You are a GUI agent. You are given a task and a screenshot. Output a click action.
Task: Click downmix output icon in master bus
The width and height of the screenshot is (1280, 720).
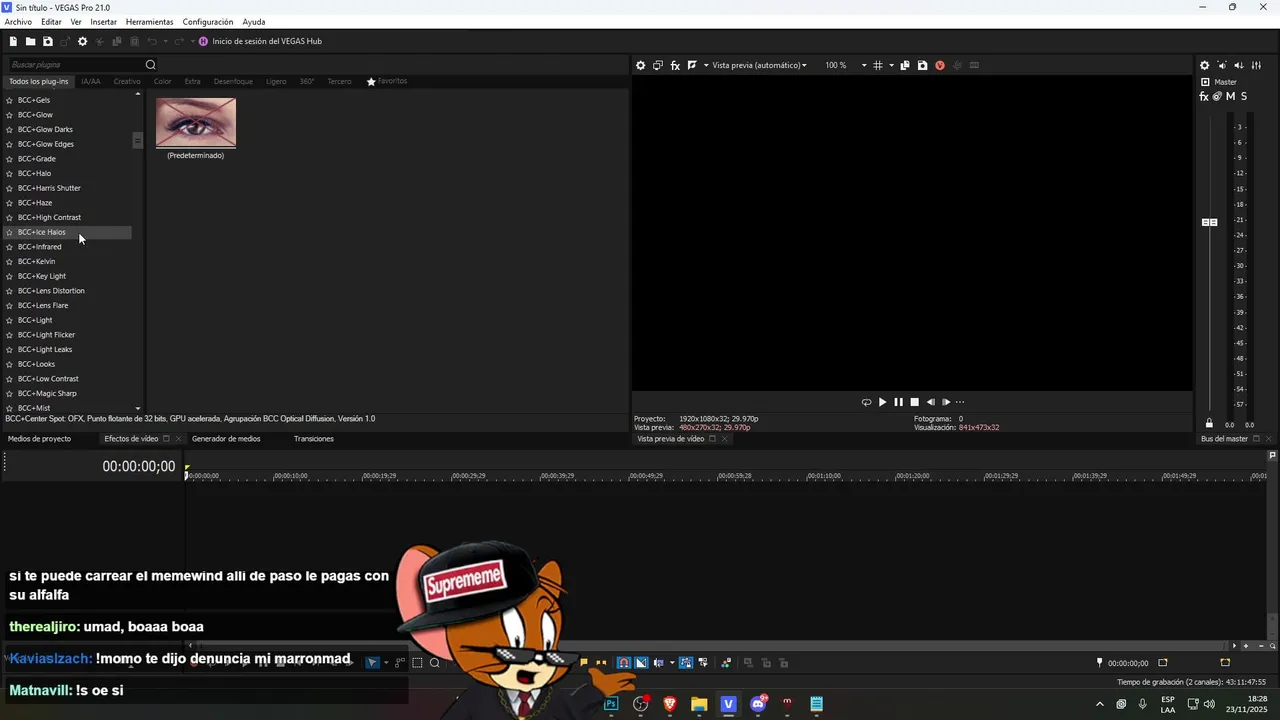[x=1222, y=65]
